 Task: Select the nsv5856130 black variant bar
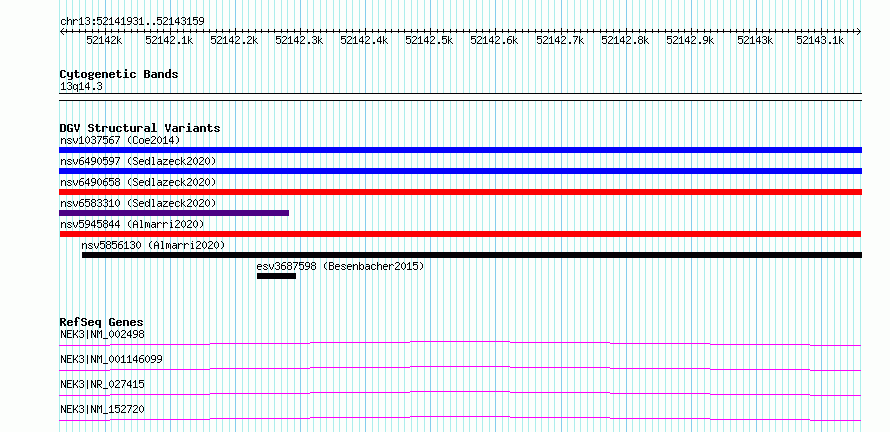tap(472, 255)
